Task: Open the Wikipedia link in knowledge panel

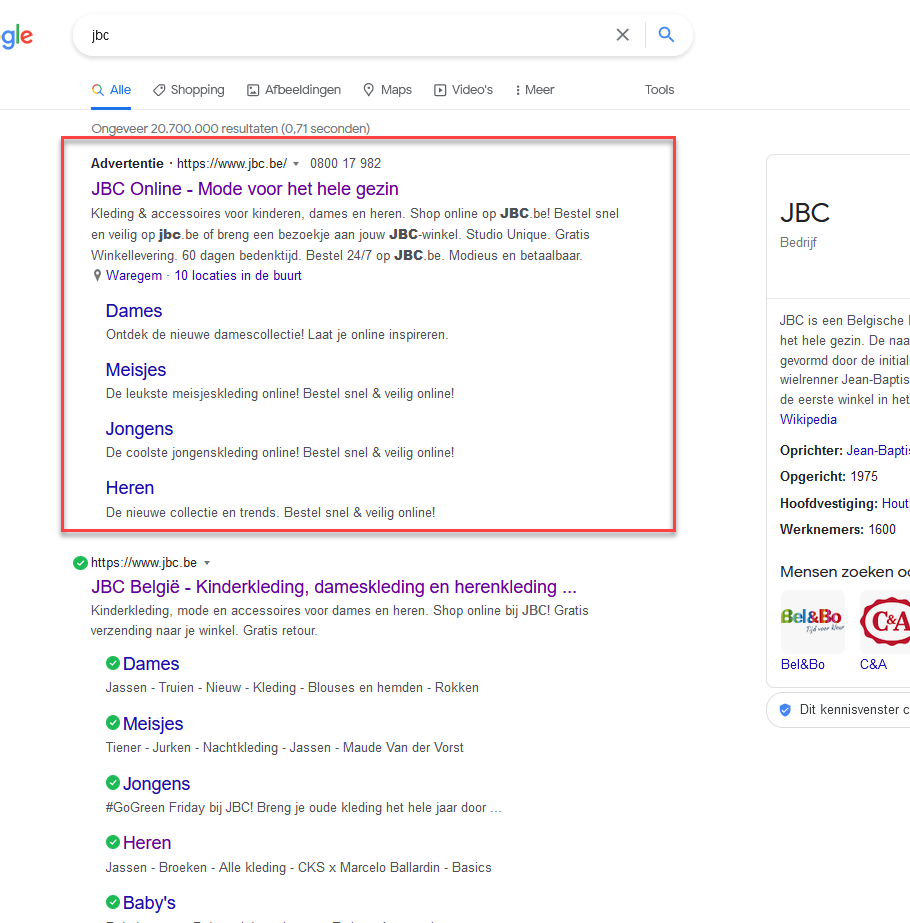Action: (808, 419)
